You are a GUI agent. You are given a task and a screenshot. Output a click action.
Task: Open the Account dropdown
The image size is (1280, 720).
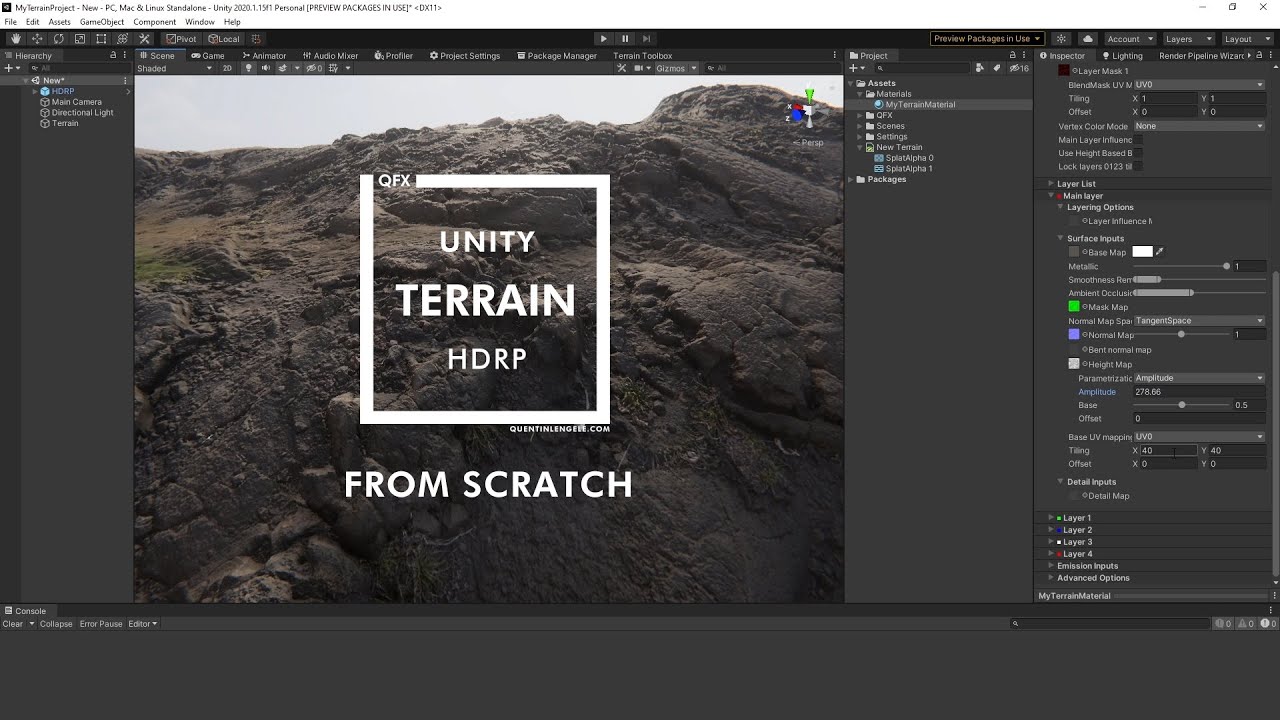(x=1129, y=39)
